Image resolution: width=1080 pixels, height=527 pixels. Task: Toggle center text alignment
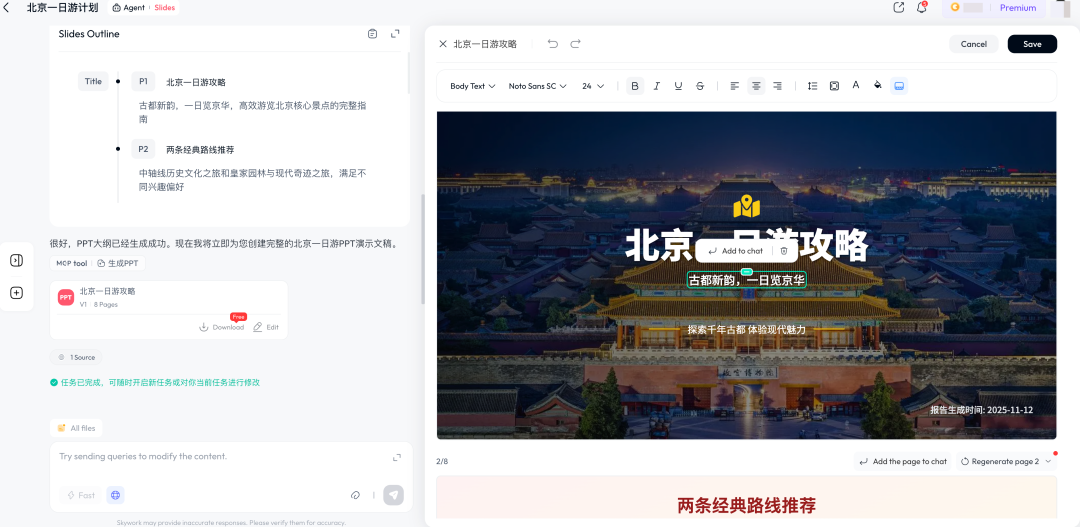tap(756, 86)
